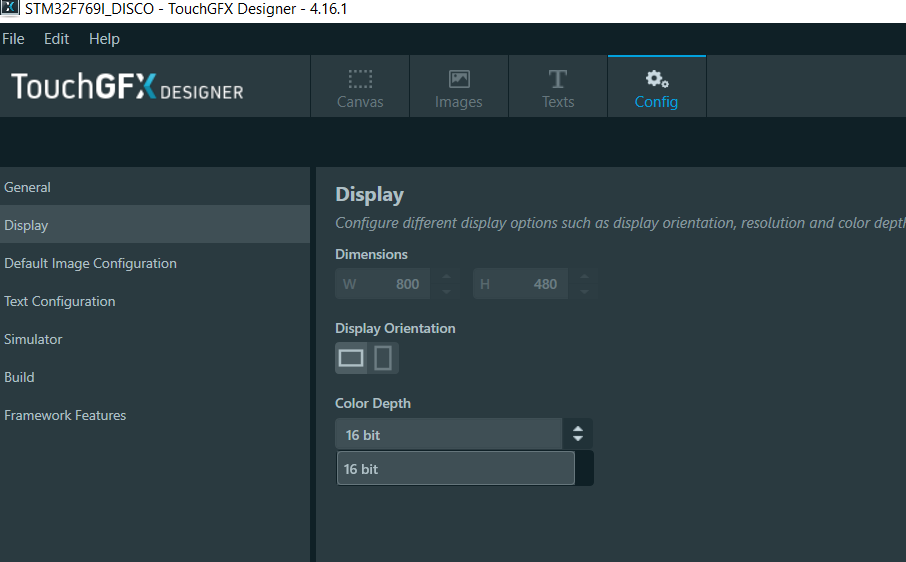Viewport: 906px width, 562px height.
Task: Choose the 16 bit option in dropdown list
Action: [455, 468]
